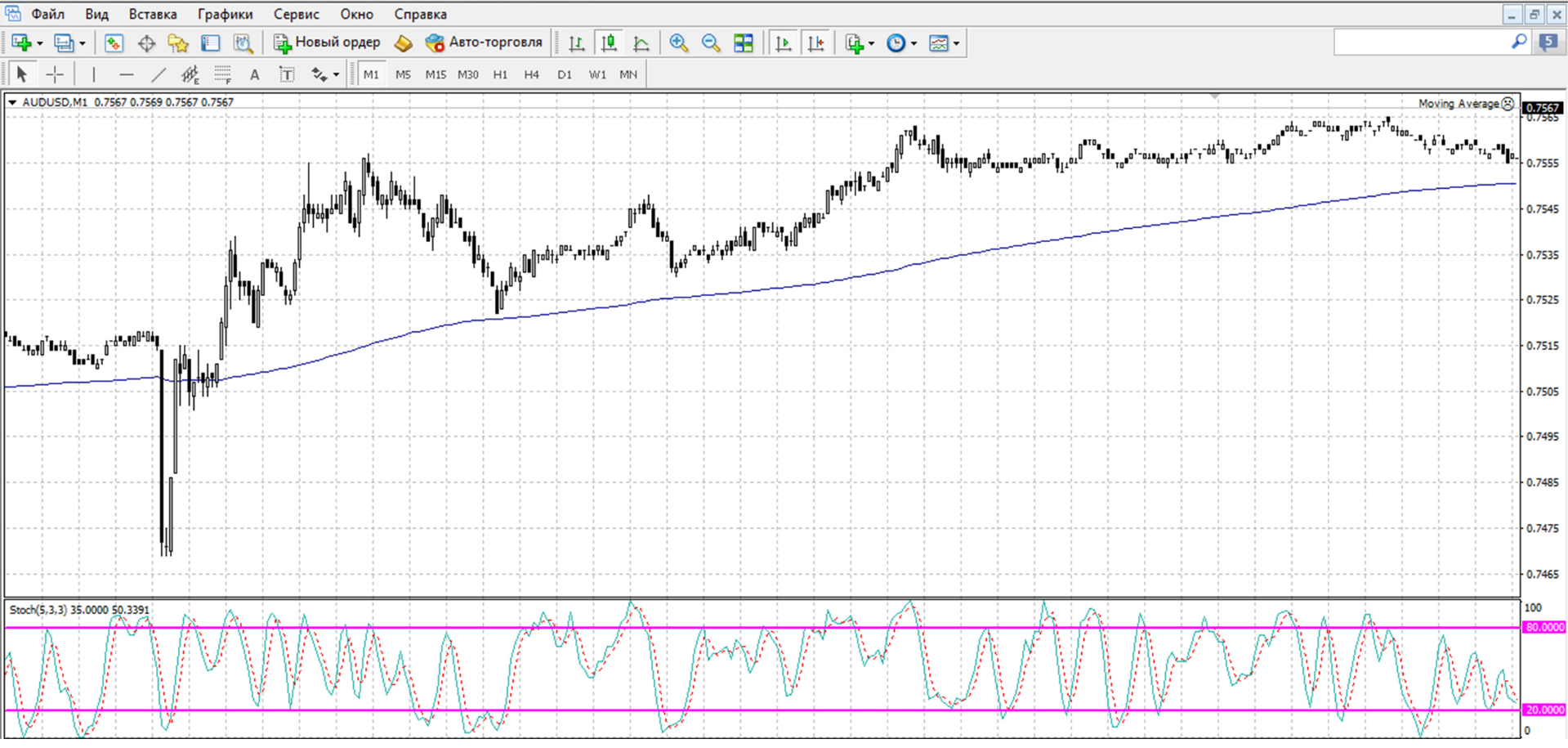Viewport: 1568px width, 748px height.
Task: Open the chat notifications icon showing 5
Action: point(1548,43)
